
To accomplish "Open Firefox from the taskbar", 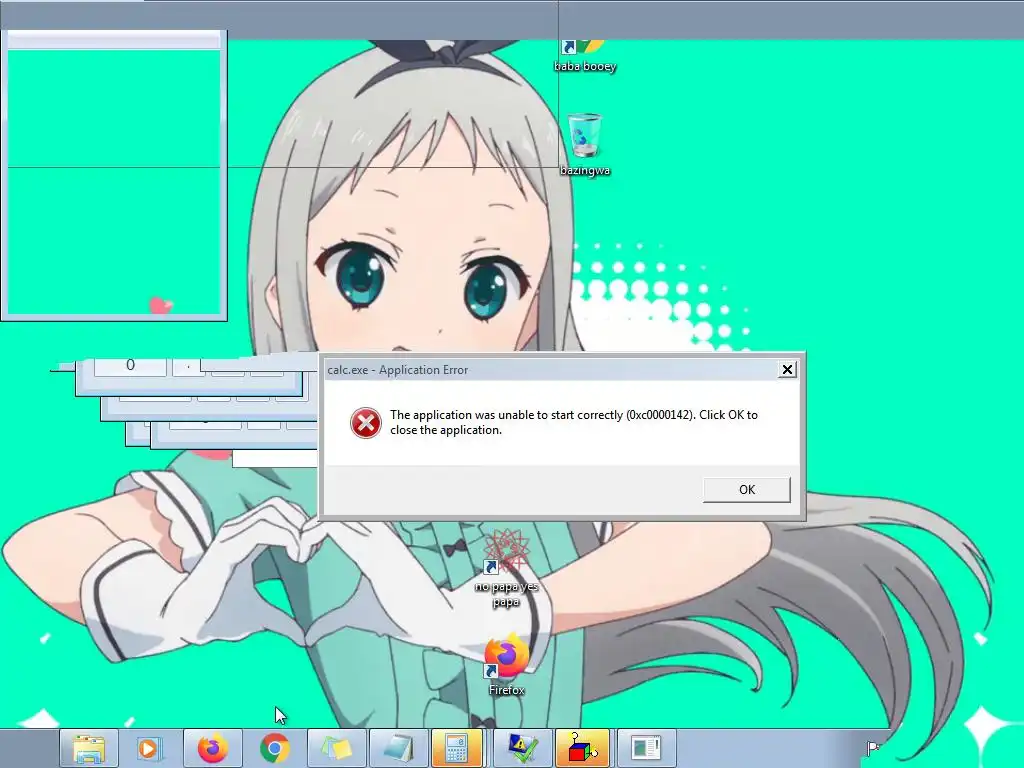I will (213, 748).
